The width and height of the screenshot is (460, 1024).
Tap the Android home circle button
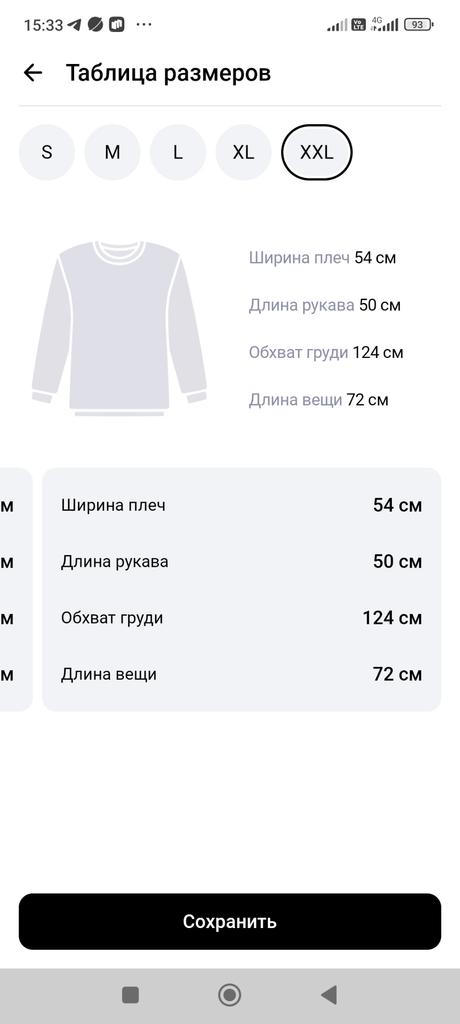pos(229,995)
